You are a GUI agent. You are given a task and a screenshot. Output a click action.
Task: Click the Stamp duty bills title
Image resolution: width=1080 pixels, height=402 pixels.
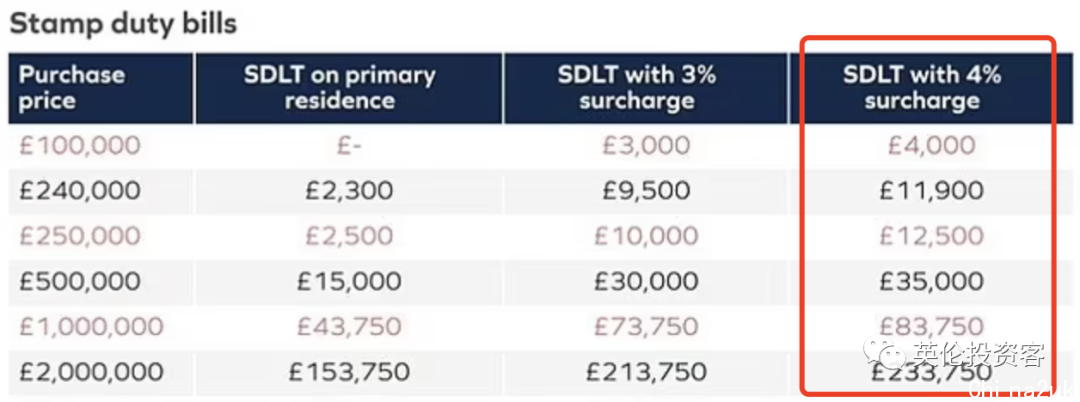123,24
